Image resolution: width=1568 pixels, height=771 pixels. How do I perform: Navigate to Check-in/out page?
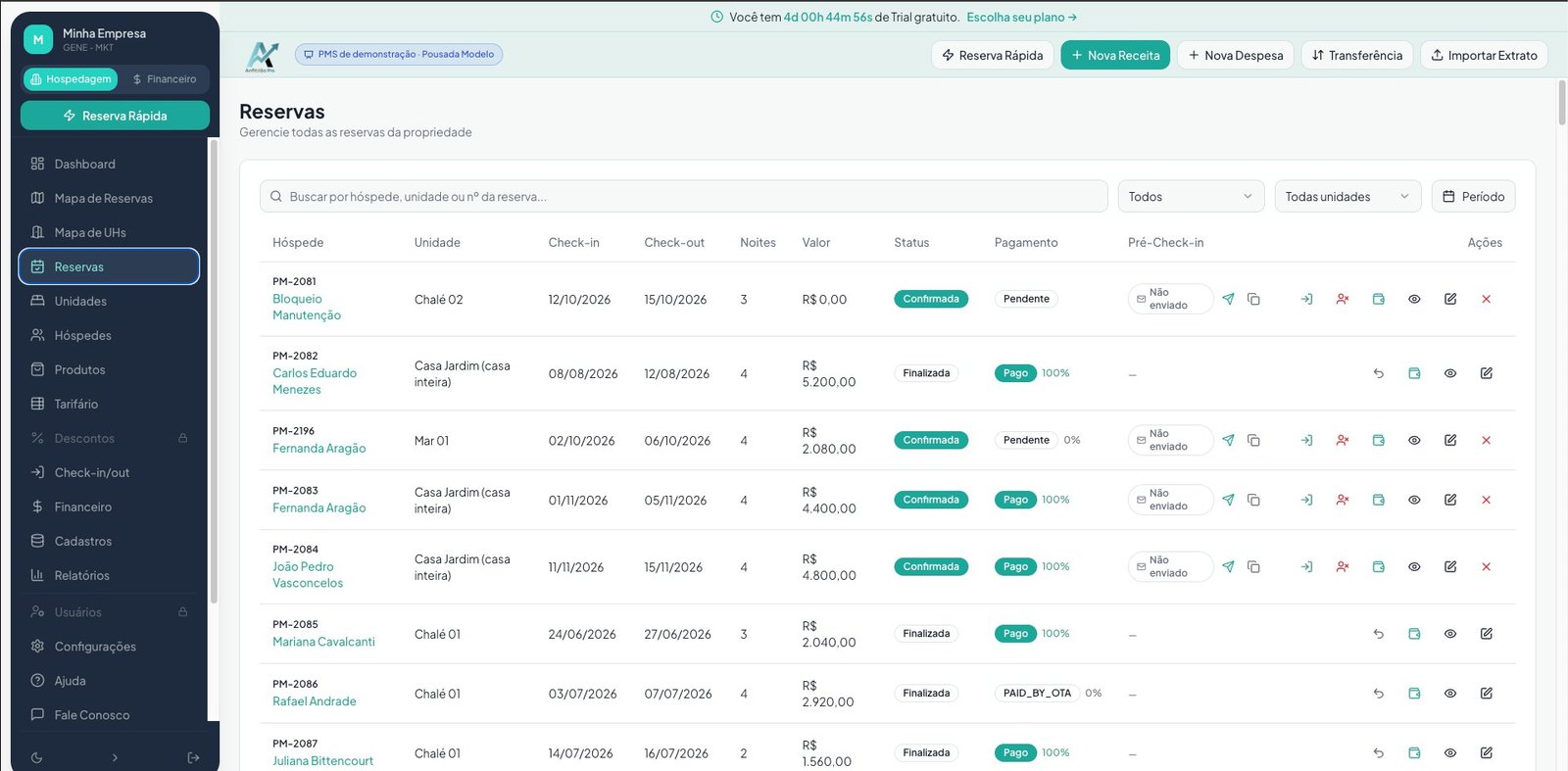point(109,472)
